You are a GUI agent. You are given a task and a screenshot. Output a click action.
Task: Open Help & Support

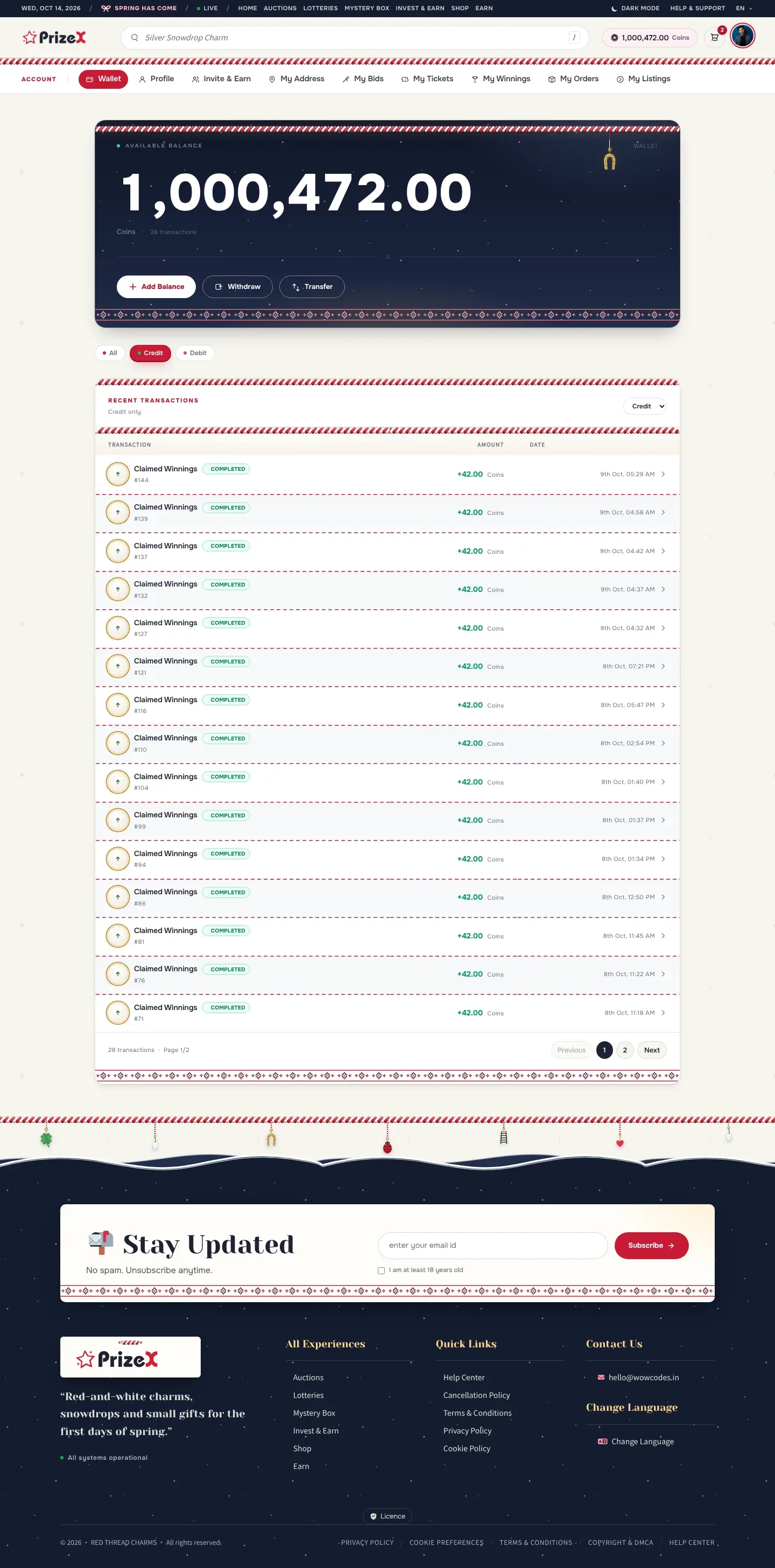coord(697,9)
